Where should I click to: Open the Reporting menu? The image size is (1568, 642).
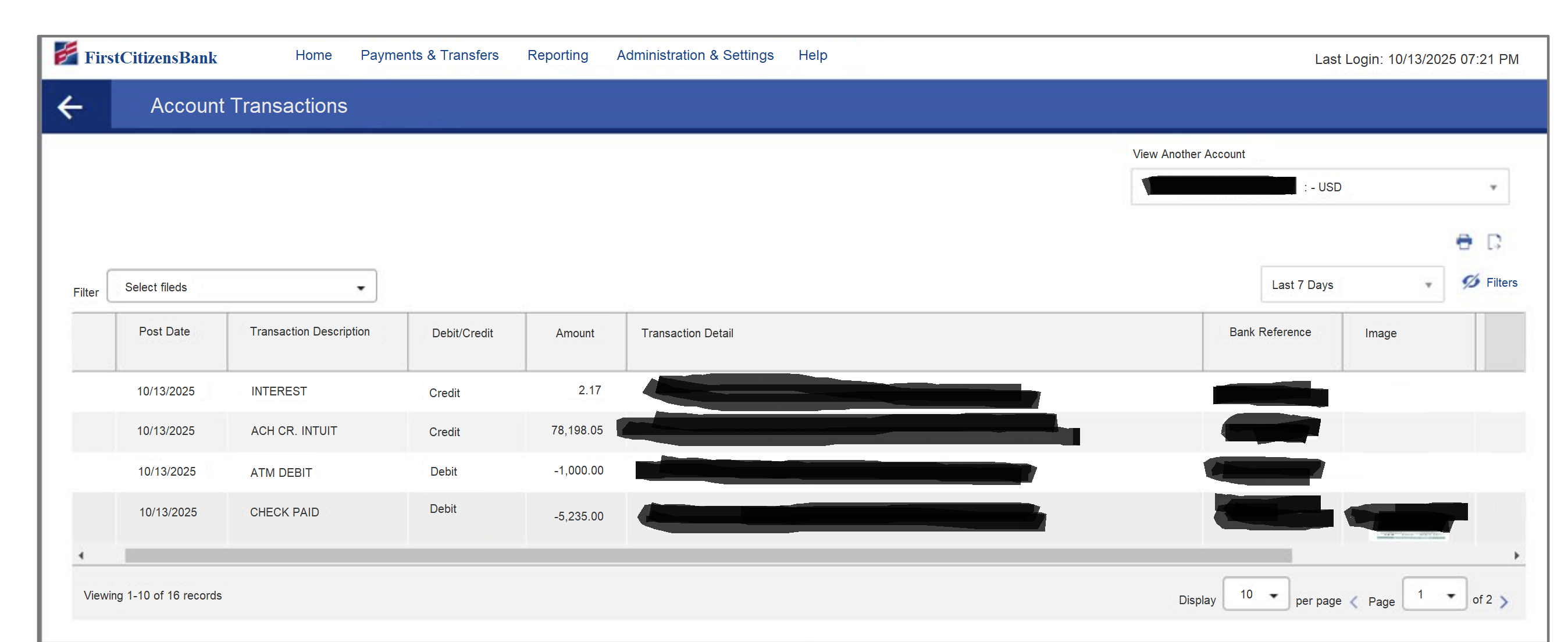tap(557, 55)
